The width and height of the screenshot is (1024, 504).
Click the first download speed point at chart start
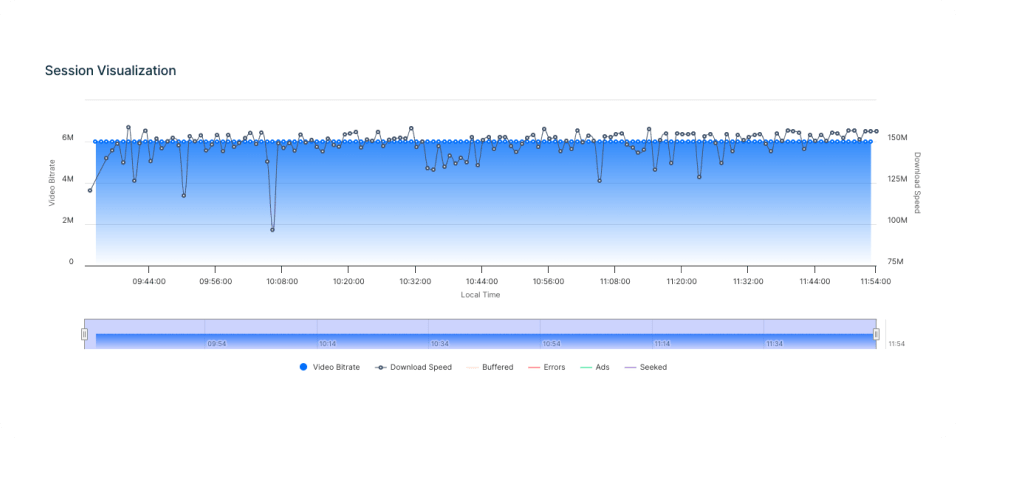tap(90, 190)
